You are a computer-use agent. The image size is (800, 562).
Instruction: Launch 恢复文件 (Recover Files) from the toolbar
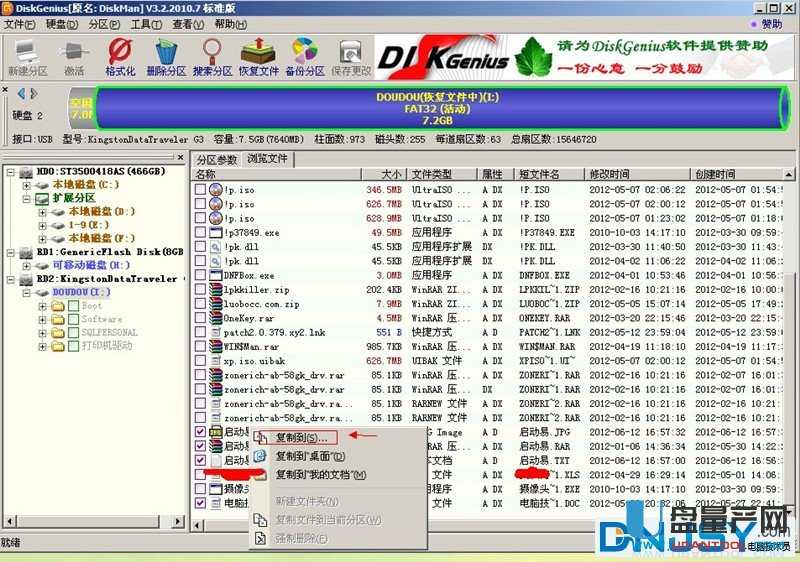tap(258, 55)
